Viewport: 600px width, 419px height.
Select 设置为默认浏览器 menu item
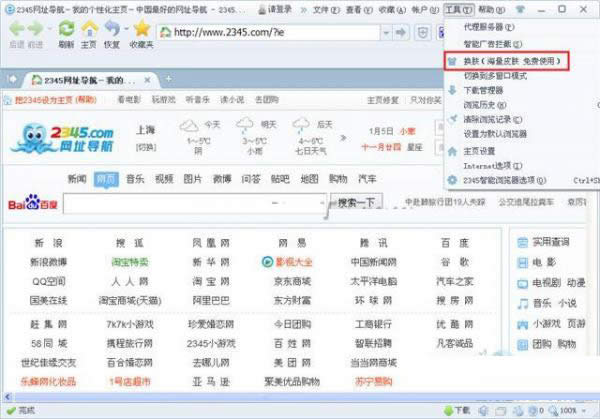[495, 134]
